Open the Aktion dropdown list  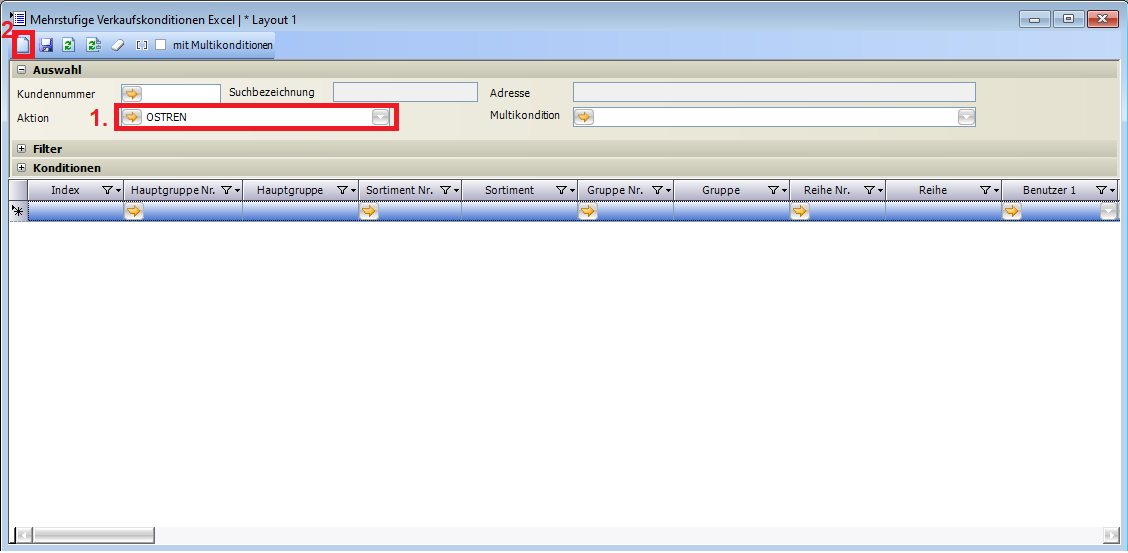tap(380, 117)
